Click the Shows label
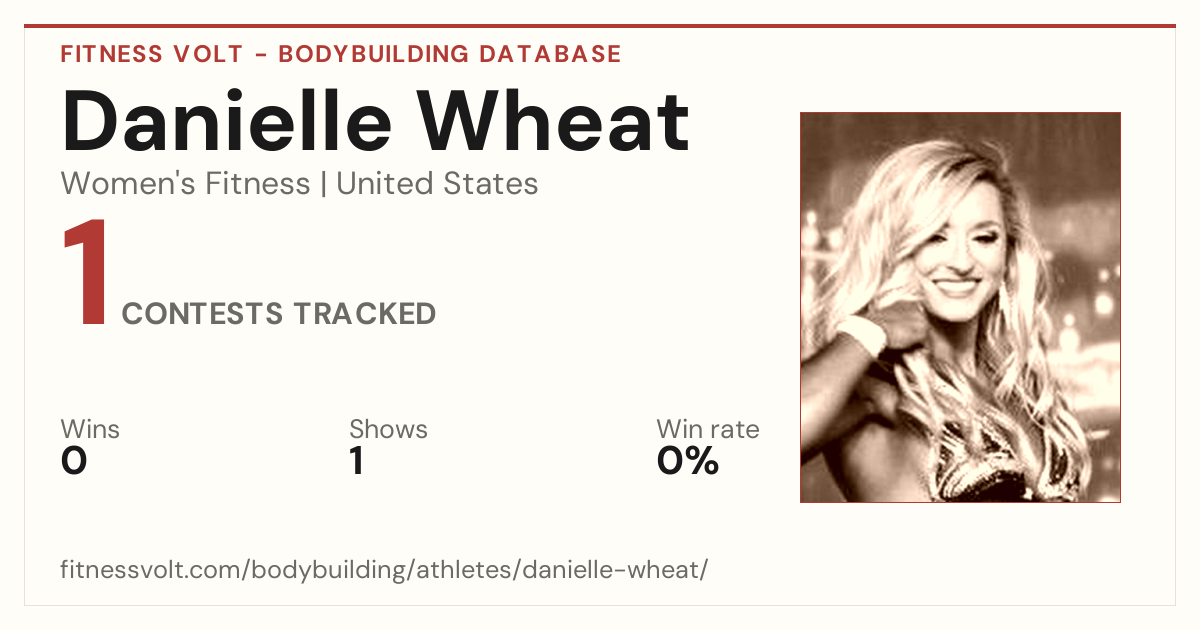This screenshot has height=630, width=1200. [388, 430]
